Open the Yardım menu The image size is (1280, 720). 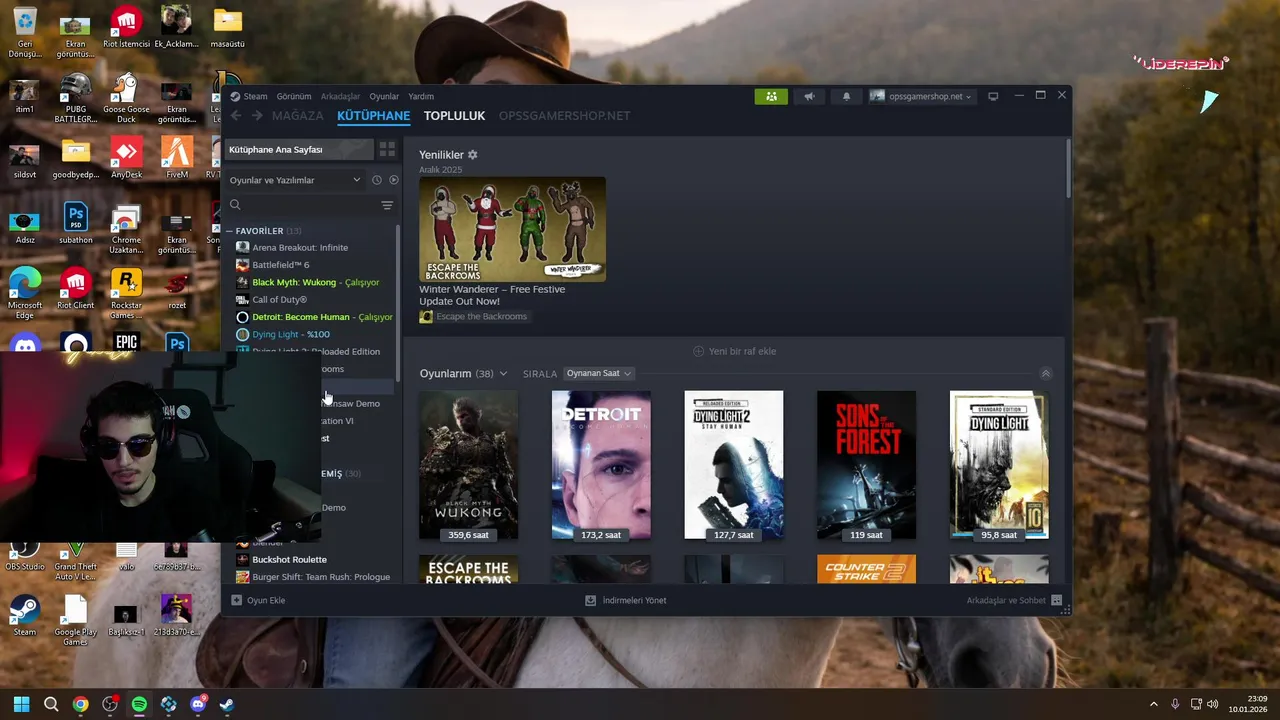(x=421, y=96)
